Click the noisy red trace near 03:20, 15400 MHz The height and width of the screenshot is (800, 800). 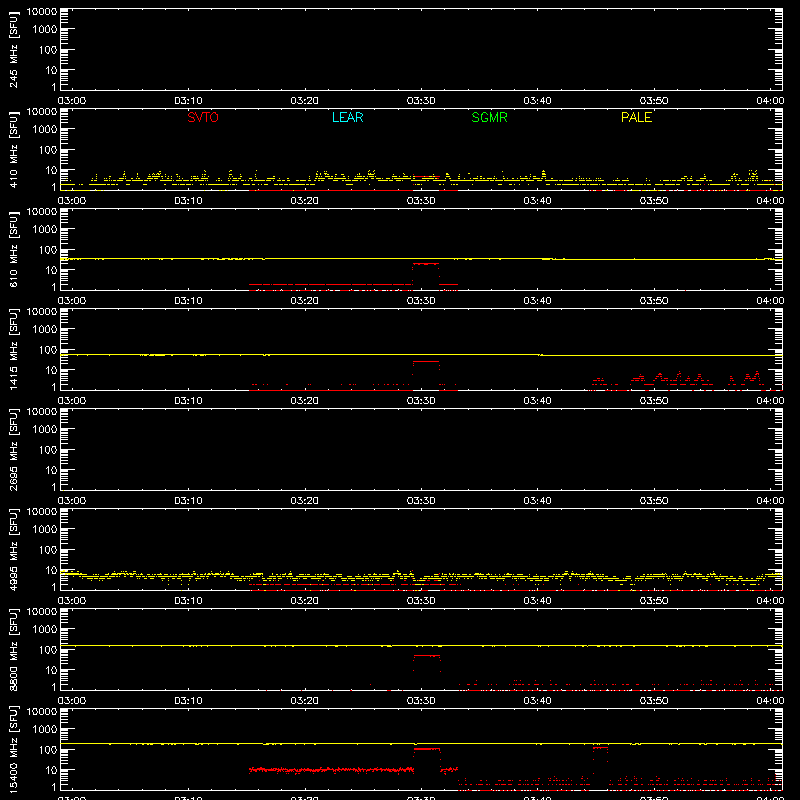332,769
